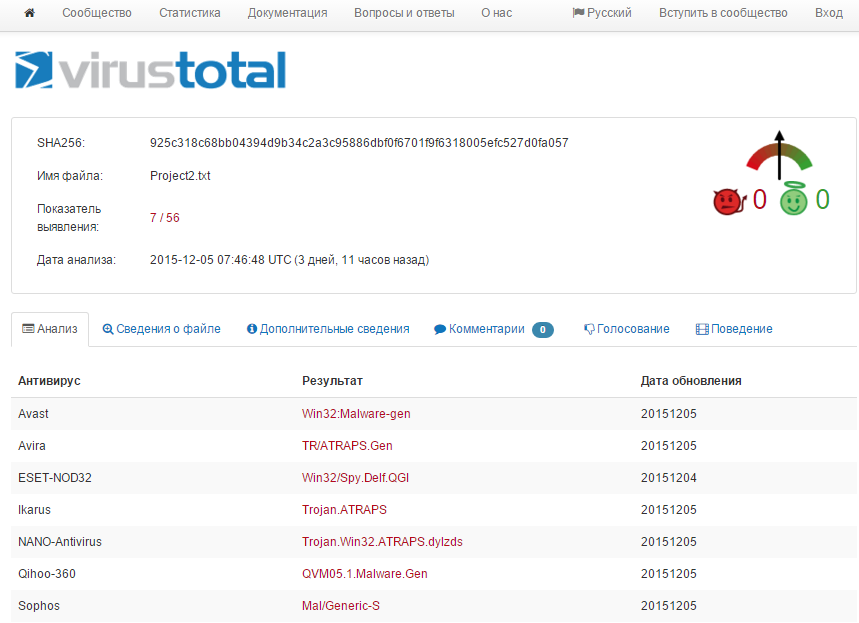Click the thumbs-down icon on Голосование tab
859x623 pixels.
(x=589, y=329)
